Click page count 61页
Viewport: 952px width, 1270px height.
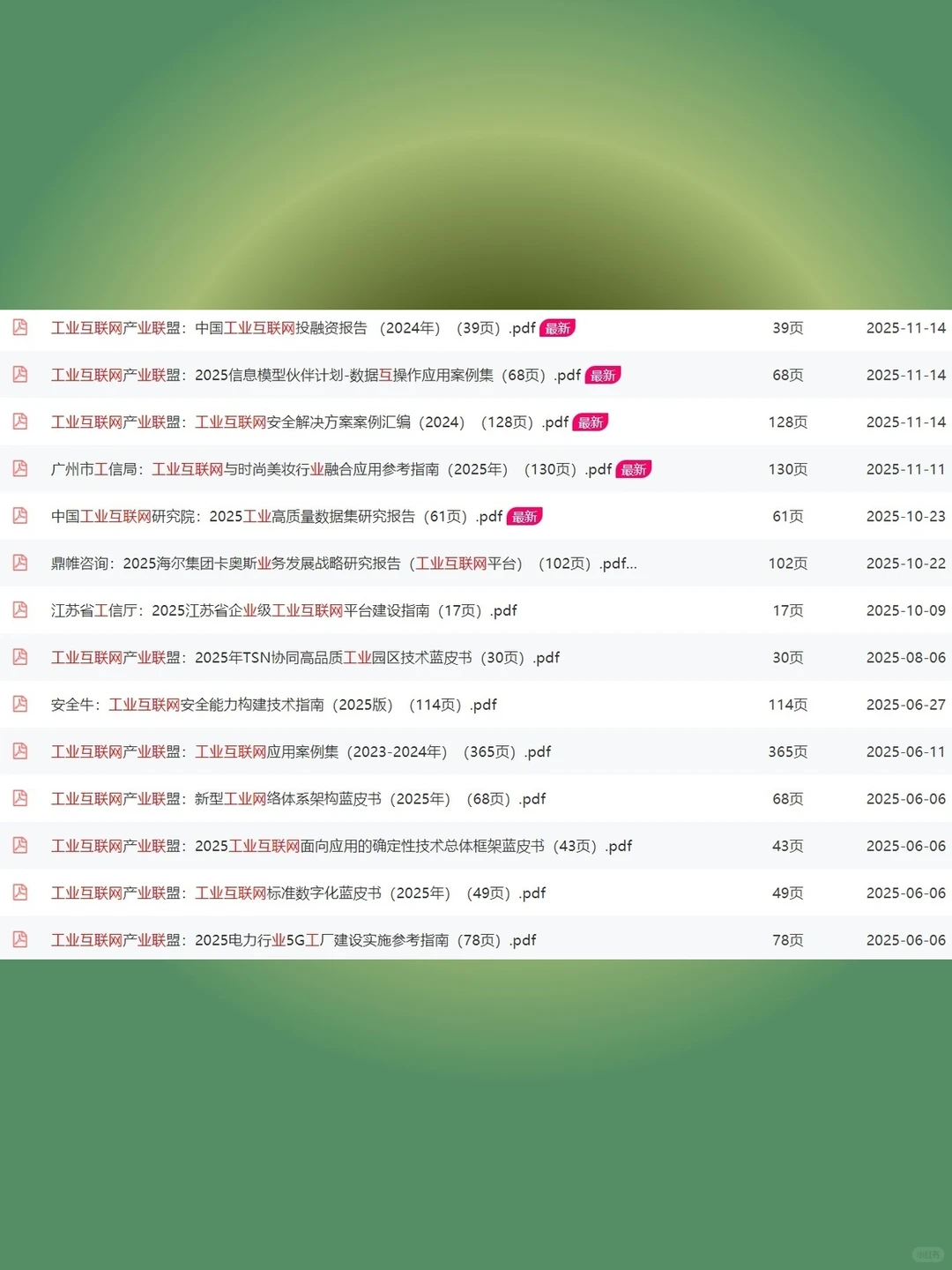tap(788, 516)
